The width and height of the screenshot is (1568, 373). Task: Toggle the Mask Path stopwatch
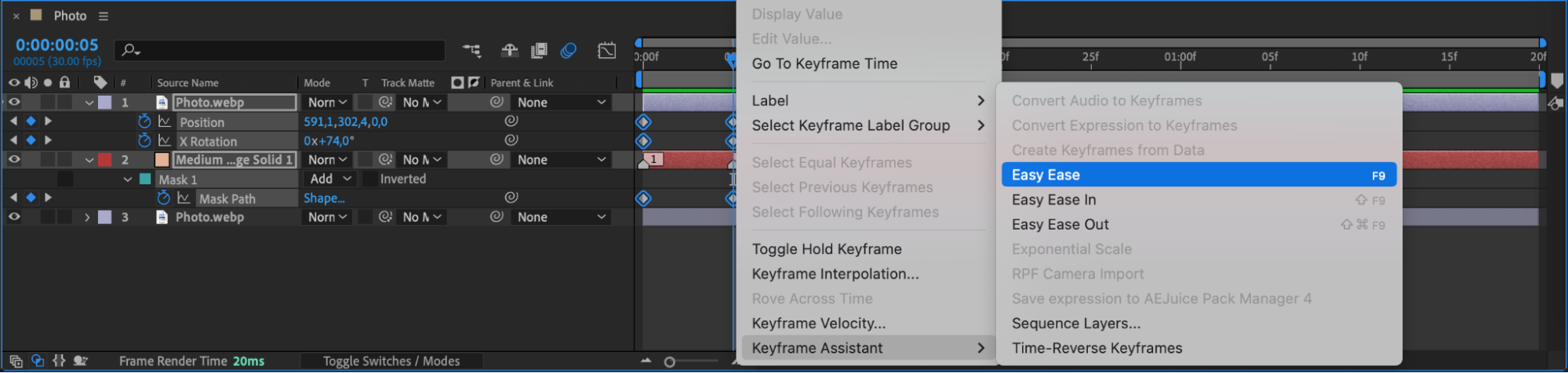point(163,198)
